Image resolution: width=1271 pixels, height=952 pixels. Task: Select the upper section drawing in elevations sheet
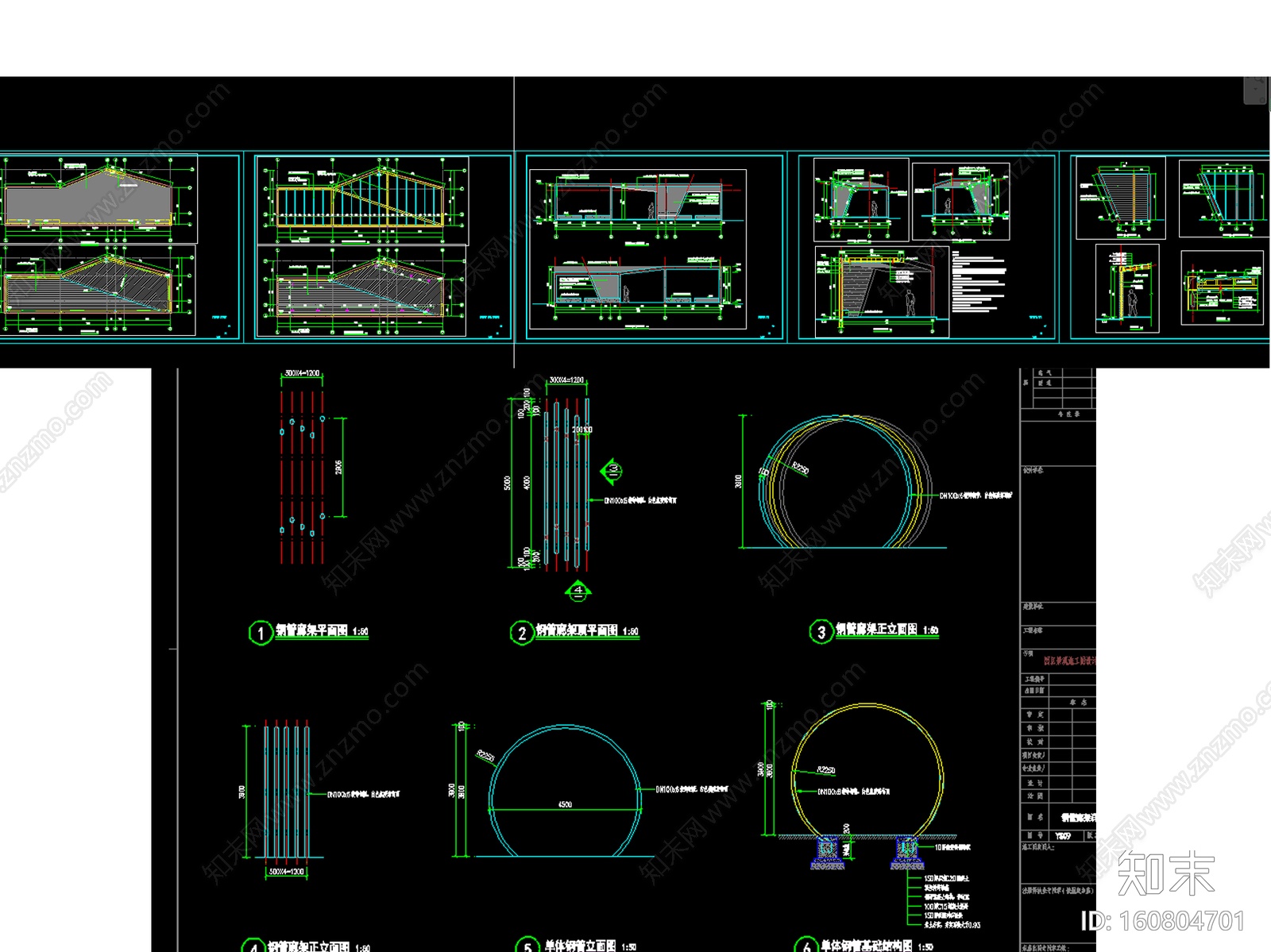click(x=639, y=207)
